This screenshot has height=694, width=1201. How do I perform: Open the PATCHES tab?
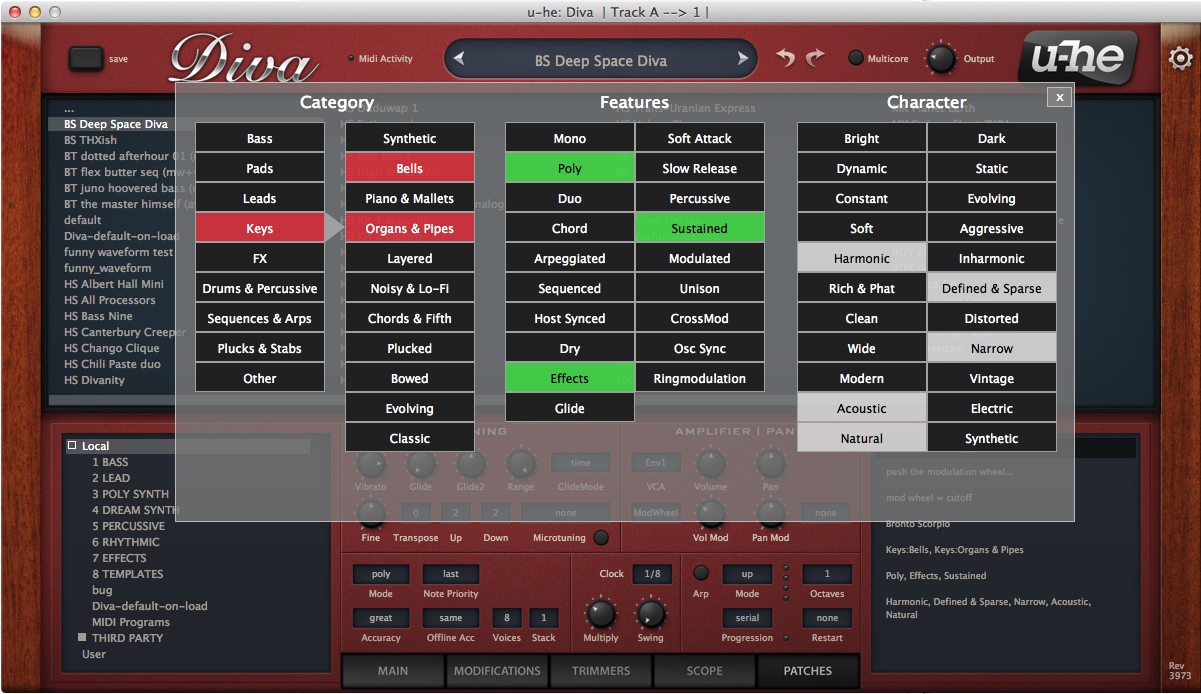click(x=808, y=671)
